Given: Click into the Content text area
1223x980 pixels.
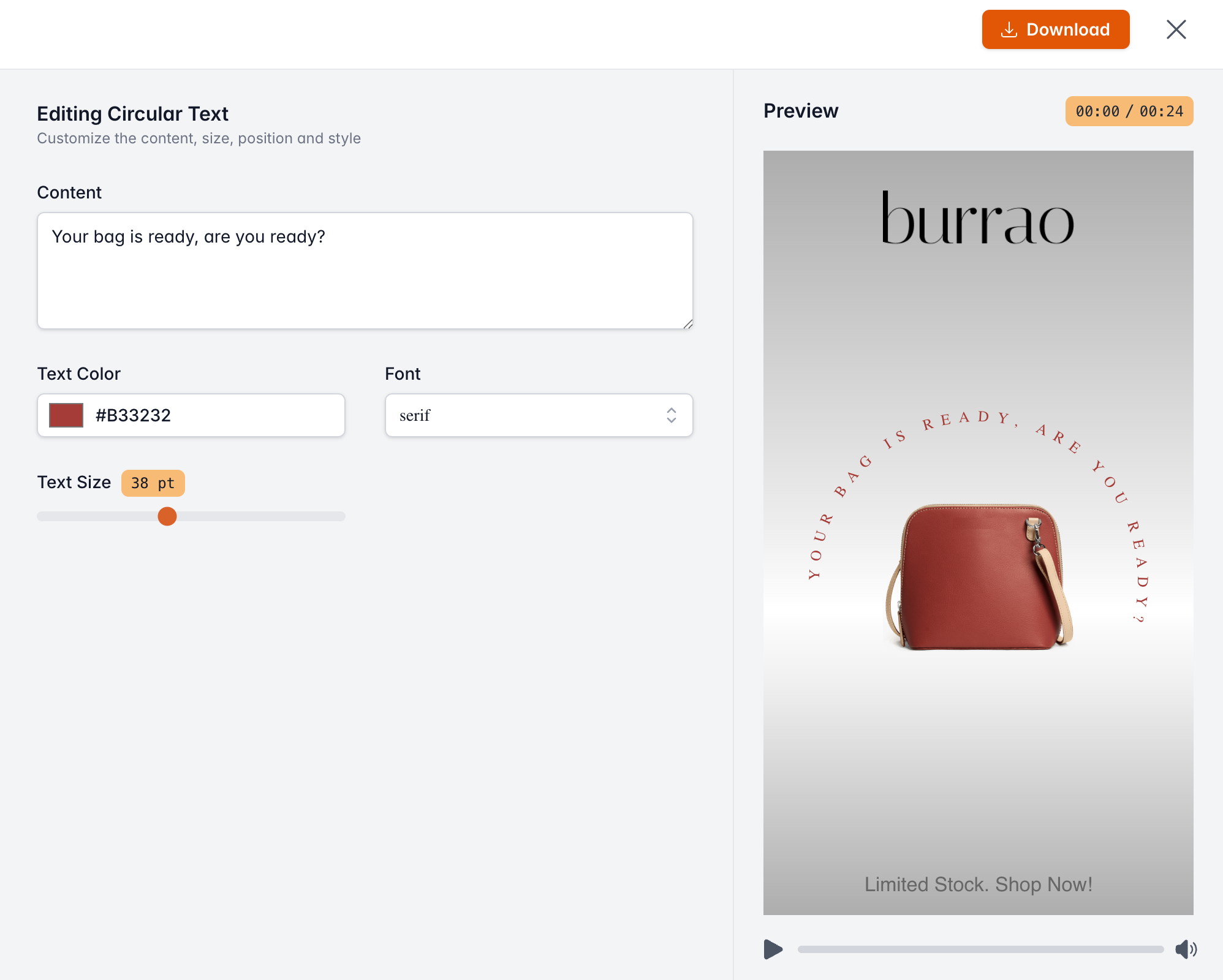Looking at the screenshot, I should coord(365,271).
